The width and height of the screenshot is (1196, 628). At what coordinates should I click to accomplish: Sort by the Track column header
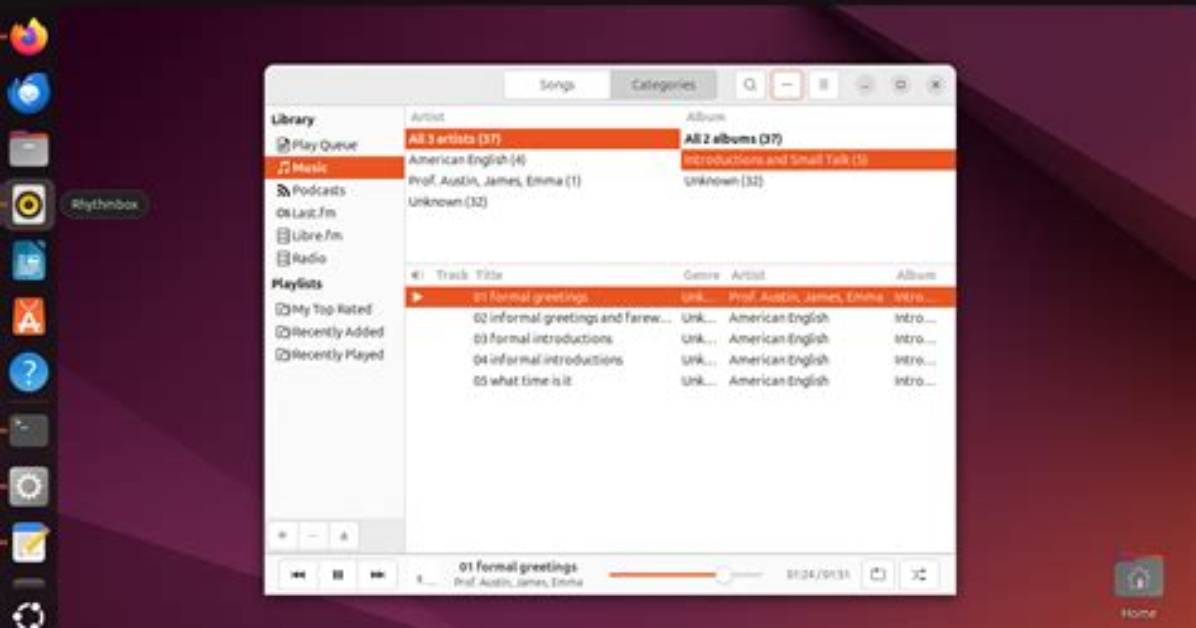[451, 275]
